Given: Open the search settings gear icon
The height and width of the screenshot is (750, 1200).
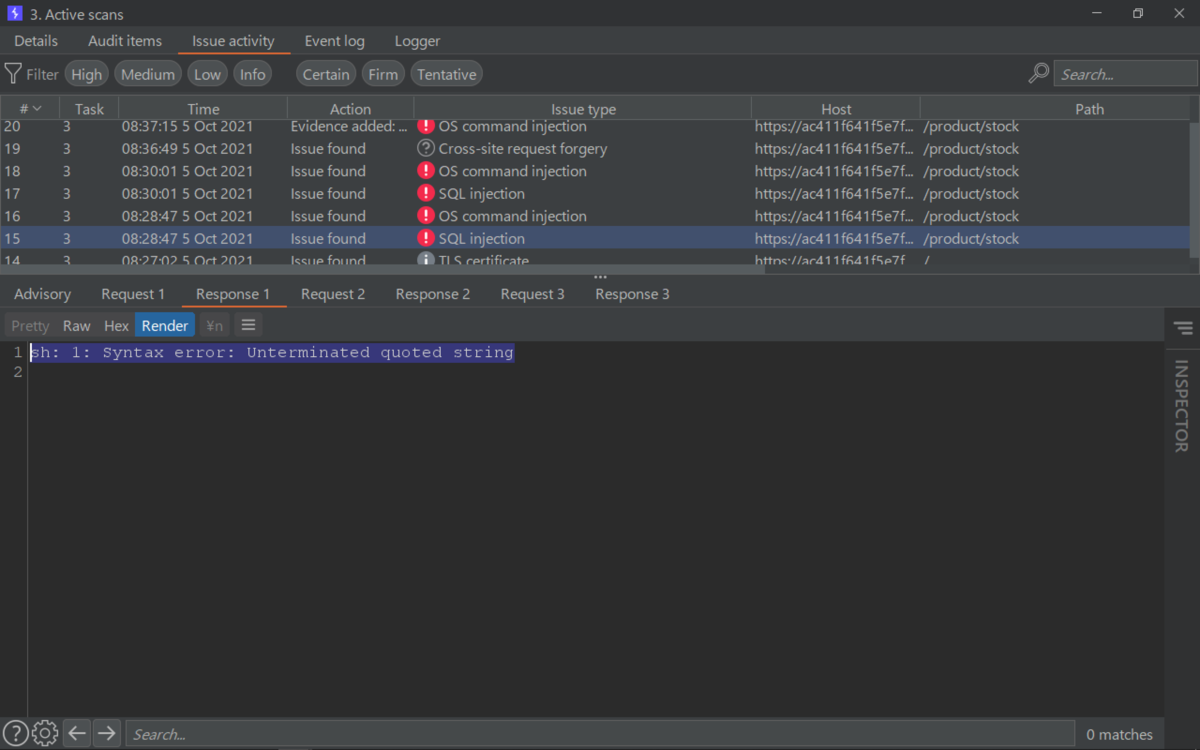Looking at the screenshot, I should pyautogui.click(x=45, y=733).
